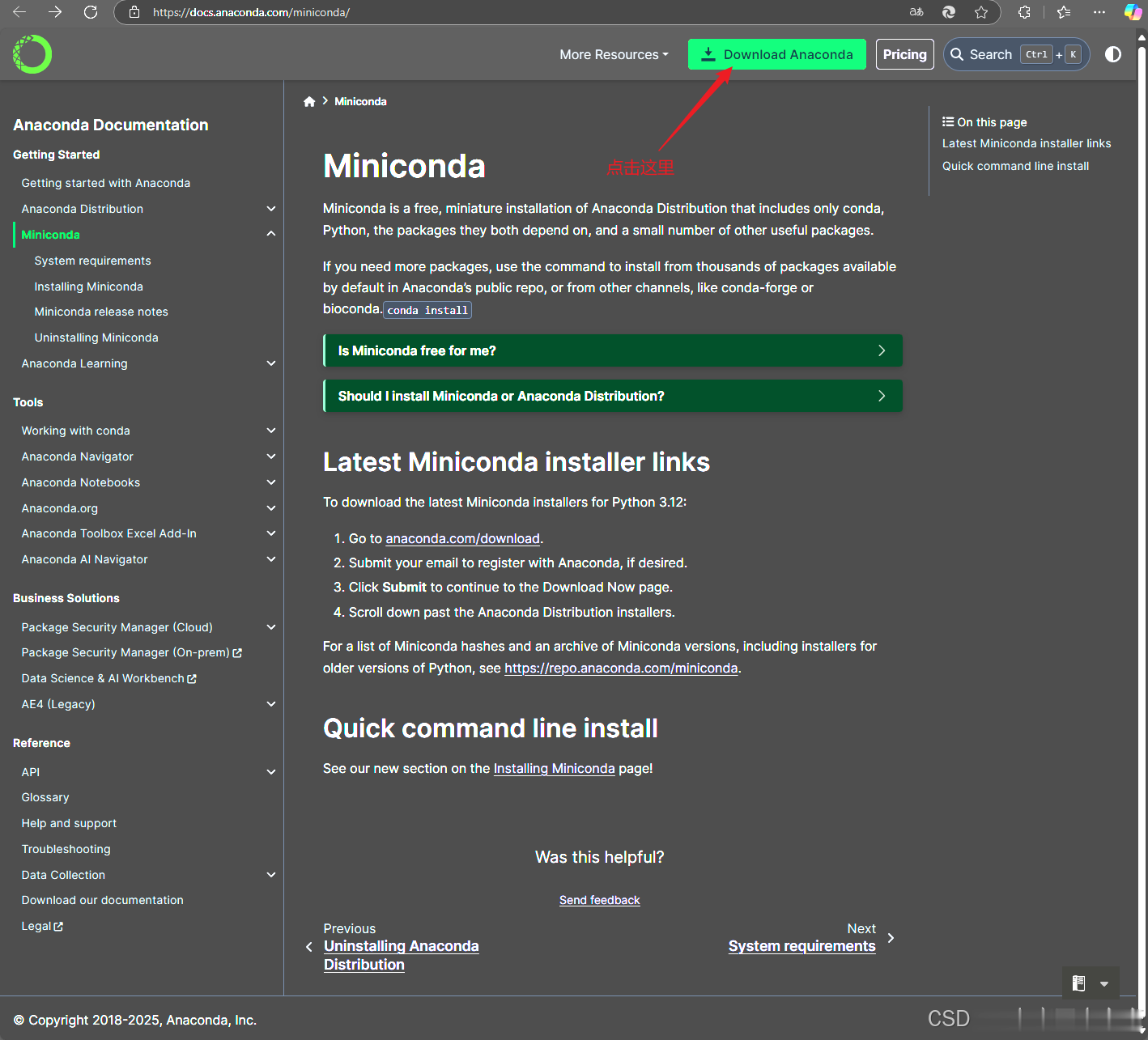Open the Glossary page
This screenshot has width=1148, height=1040.
coord(45,797)
